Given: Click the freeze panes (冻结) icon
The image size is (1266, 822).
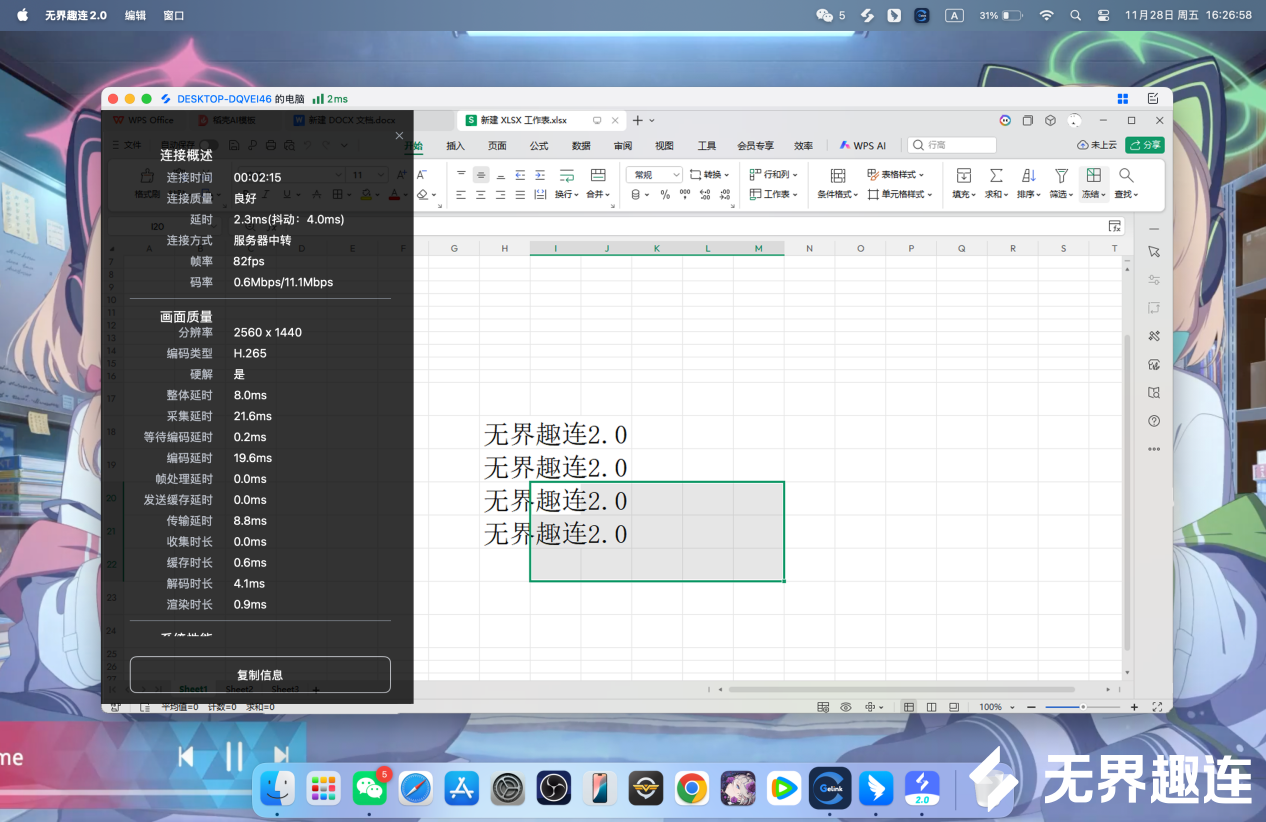Looking at the screenshot, I should (1093, 176).
